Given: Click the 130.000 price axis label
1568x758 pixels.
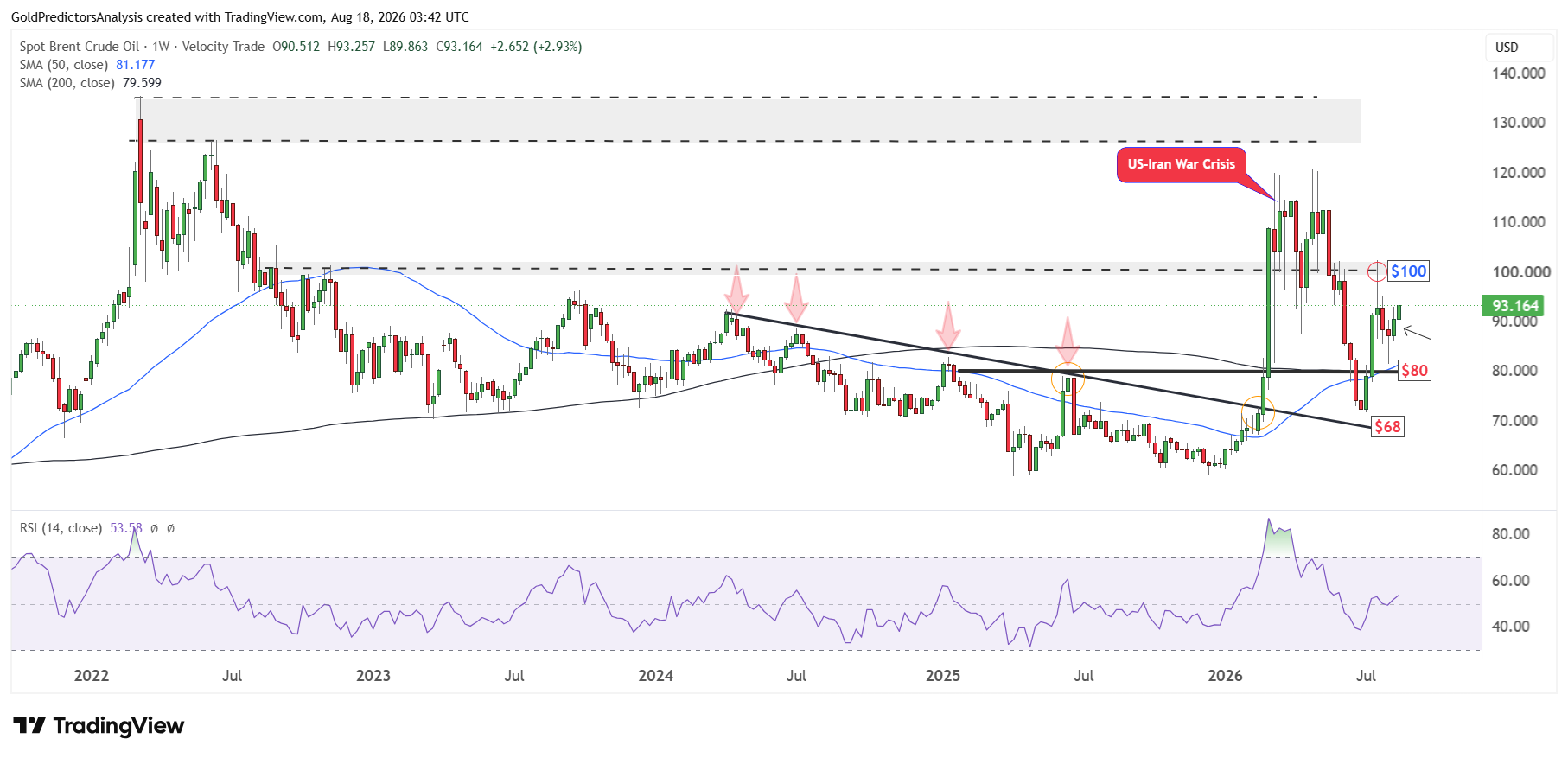Looking at the screenshot, I should pos(1519,123).
